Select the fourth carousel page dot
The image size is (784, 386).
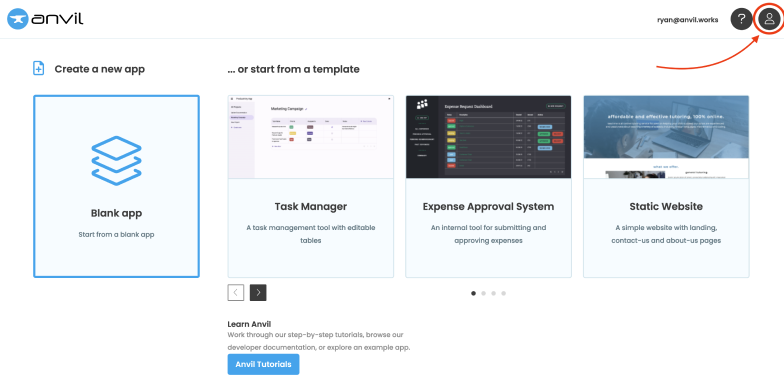coord(504,294)
